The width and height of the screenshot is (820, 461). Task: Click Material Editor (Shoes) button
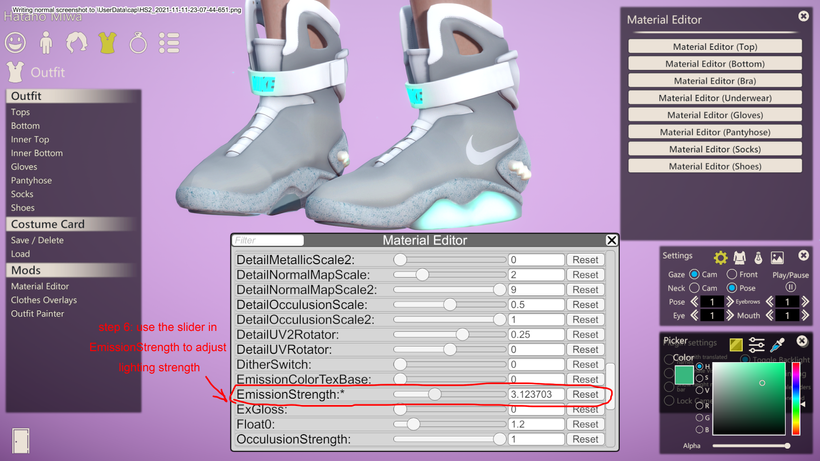coord(715,166)
